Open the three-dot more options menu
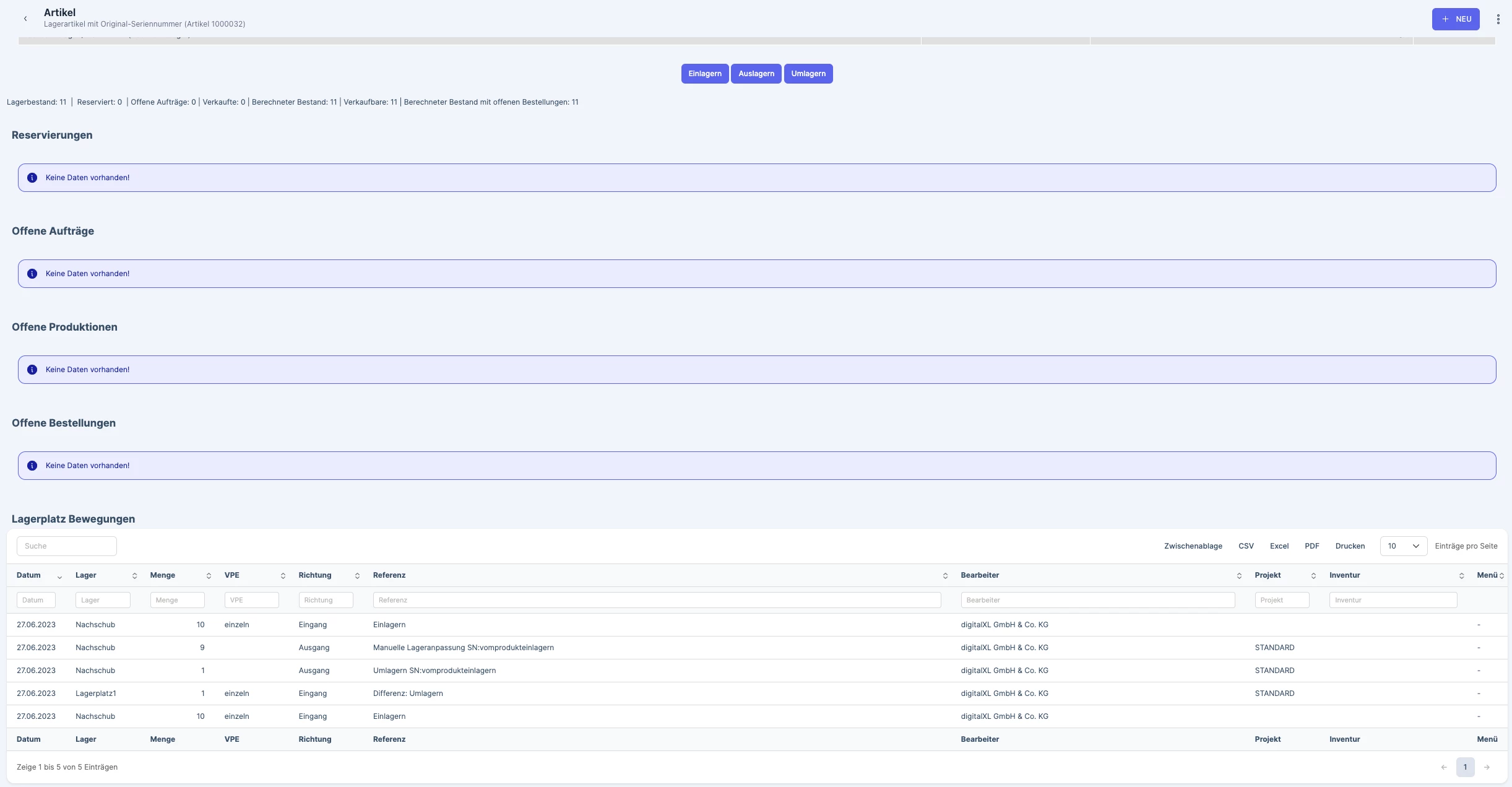This screenshot has width=1512, height=787. pos(1498,19)
